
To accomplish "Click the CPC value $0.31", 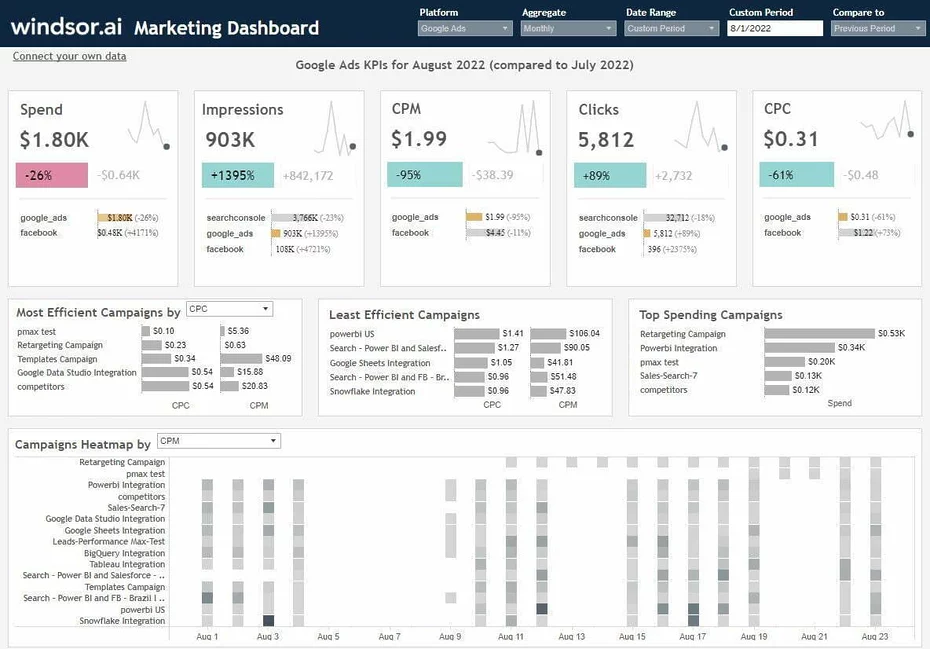I will [x=791, y=139].
